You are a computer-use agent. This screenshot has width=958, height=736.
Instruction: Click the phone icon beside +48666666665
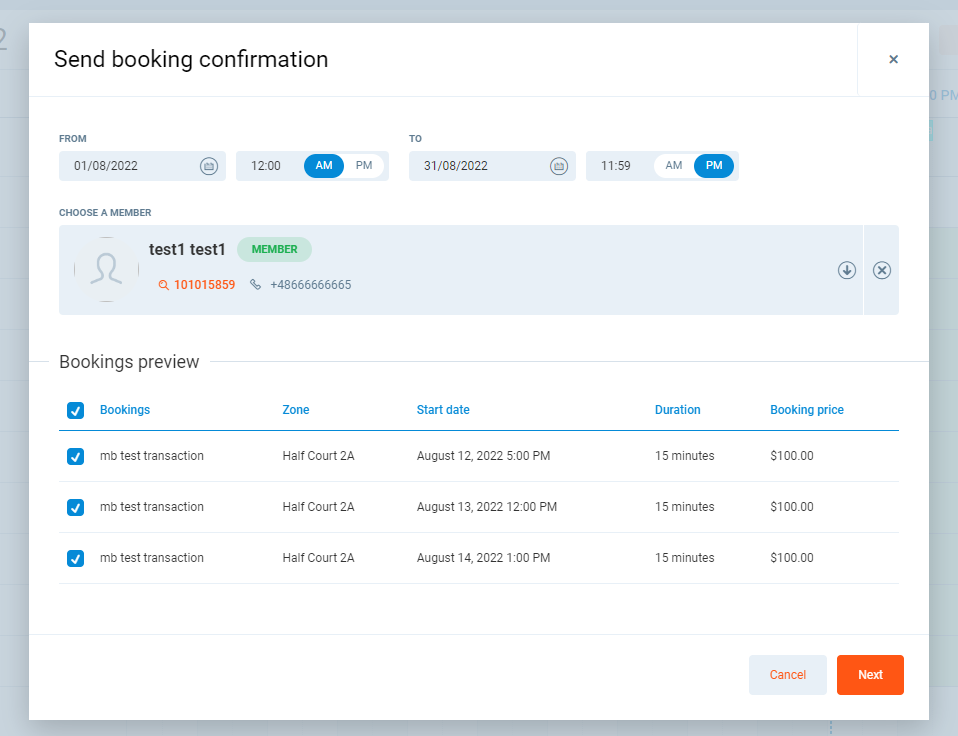coord(256,285)
